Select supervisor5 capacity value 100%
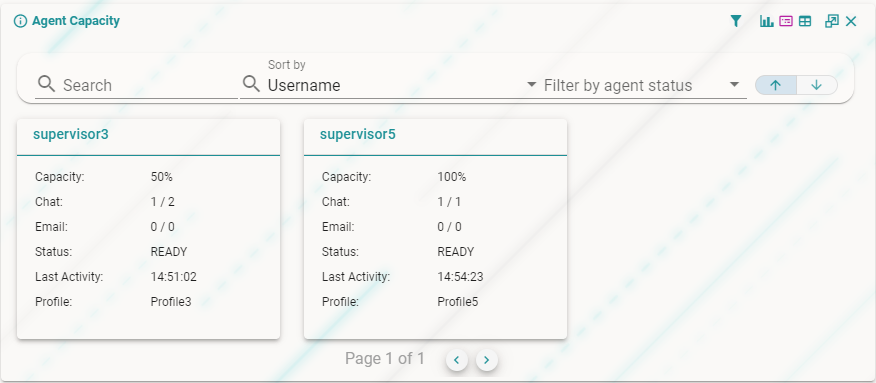Viewport: 876px width, 383px height. pos(451,177)
